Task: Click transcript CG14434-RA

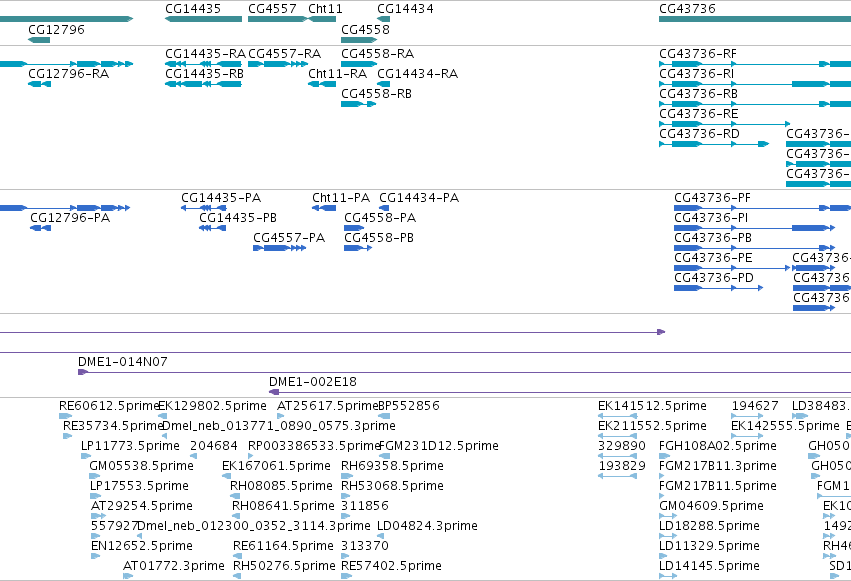Action: click(x=417, y=74)
